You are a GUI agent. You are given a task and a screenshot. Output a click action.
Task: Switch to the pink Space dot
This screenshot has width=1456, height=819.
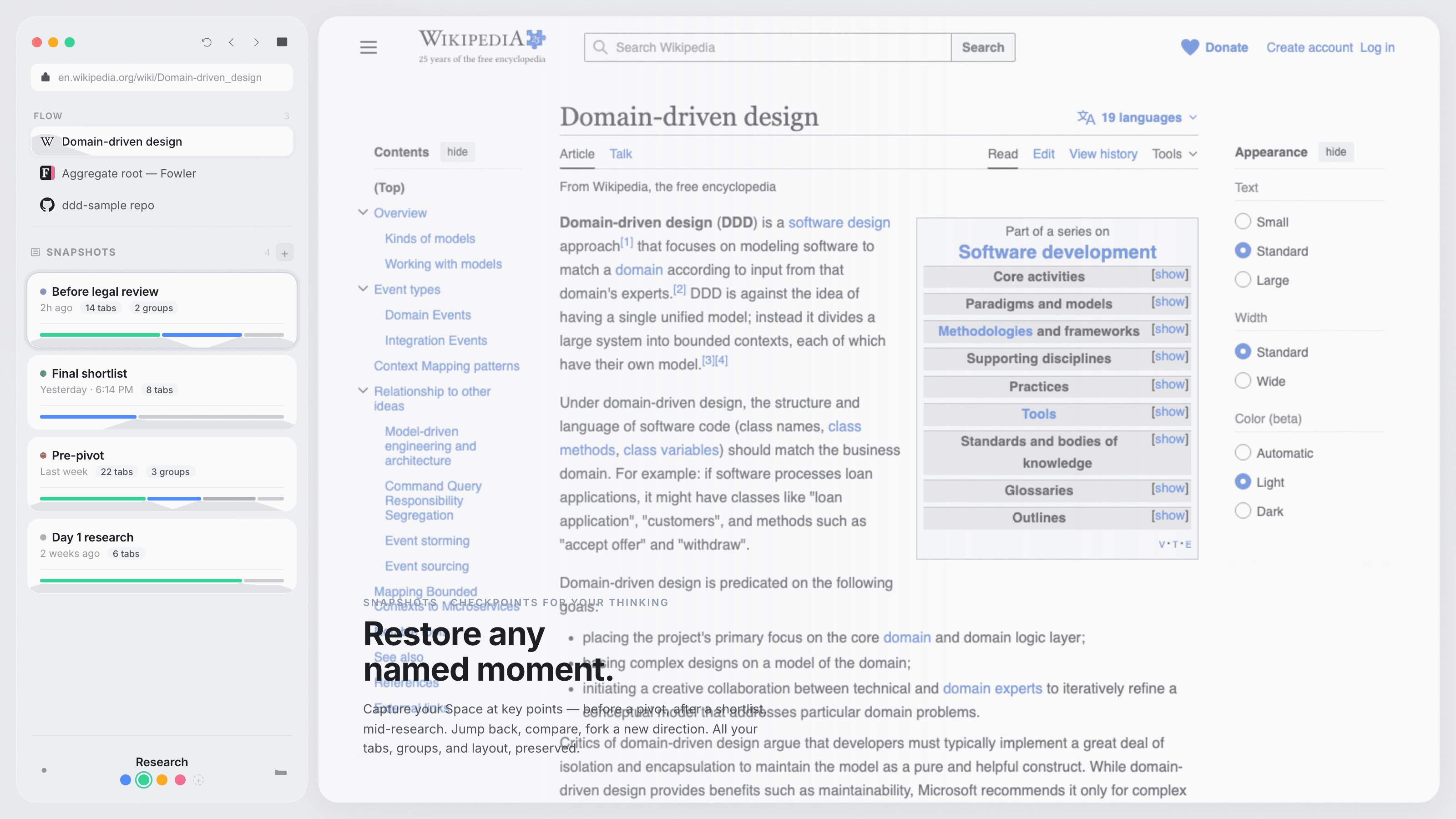180,780
